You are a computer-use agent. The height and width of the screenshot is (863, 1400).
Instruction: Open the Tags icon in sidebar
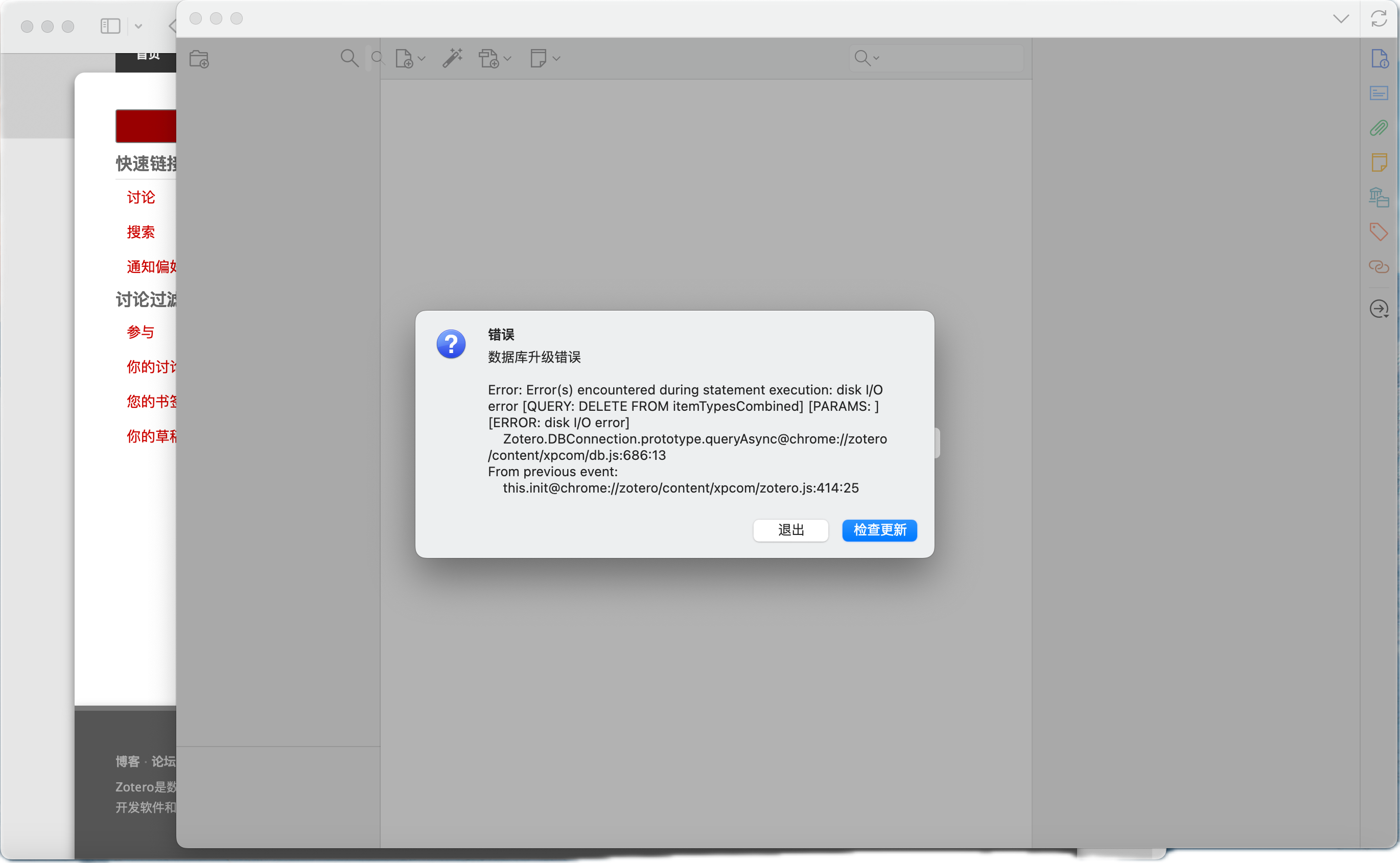click(1379, 232)
